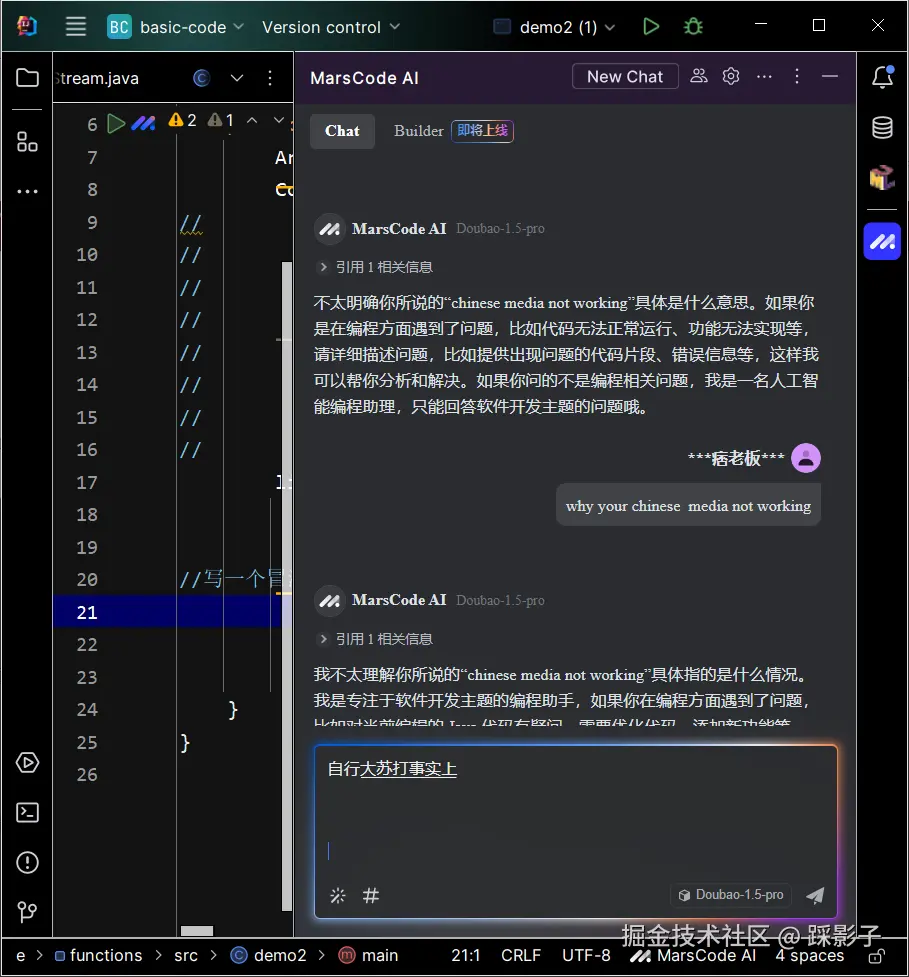This screenshot has height=977, width=909.
Task: Open the Project folder icon in left sidebar
Action: 27,77
